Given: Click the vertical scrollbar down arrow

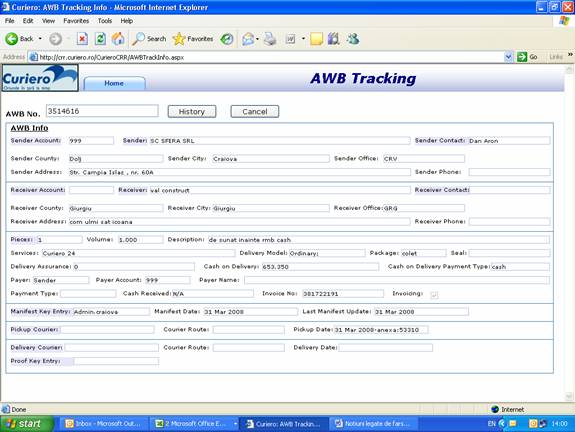Looking at the screenshot, I should [x=569, y=396].
